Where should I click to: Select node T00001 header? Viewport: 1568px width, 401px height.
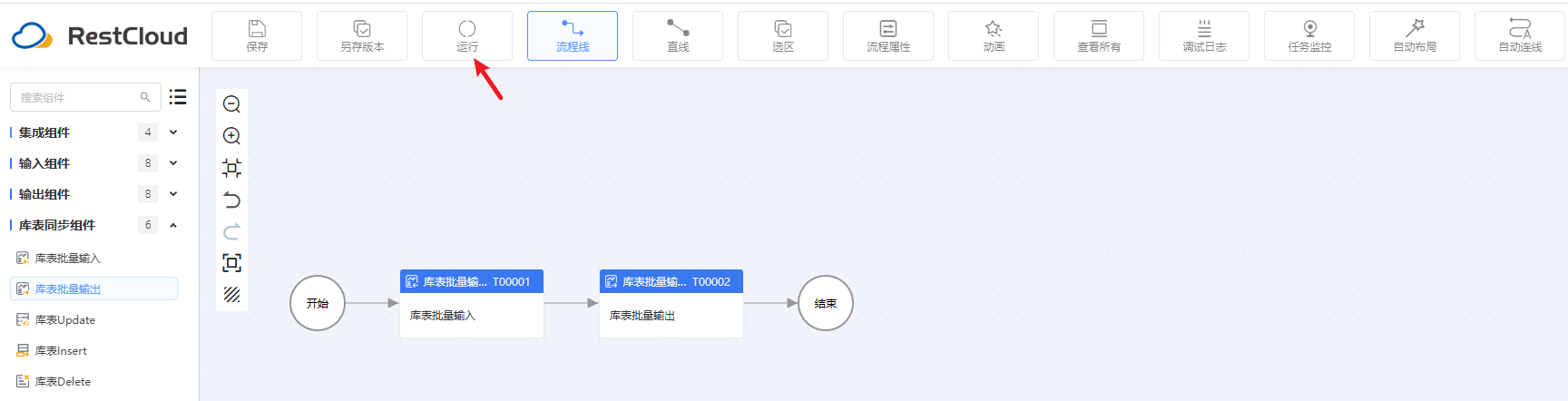472,281
